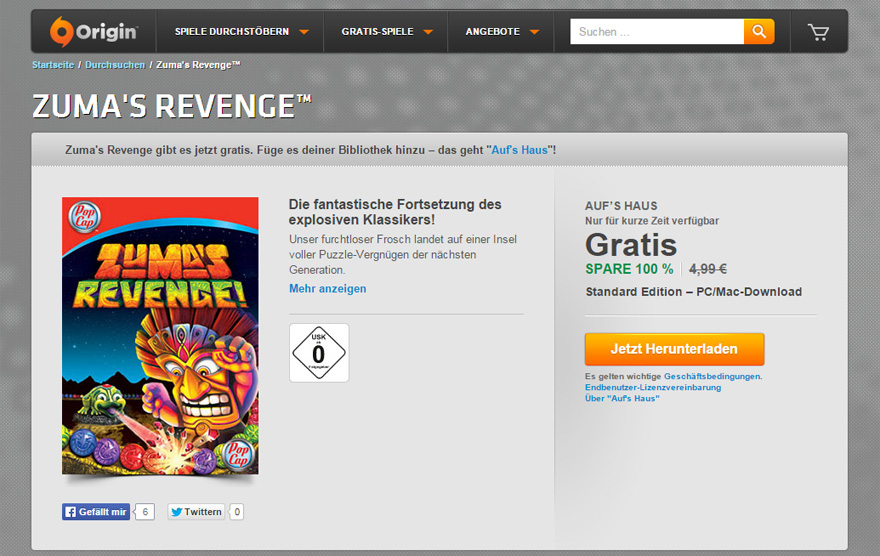Open the SPIELE DURCHSTÖBERN menu
The width and height of the screenshot is (880, 556).
[232, 31]
